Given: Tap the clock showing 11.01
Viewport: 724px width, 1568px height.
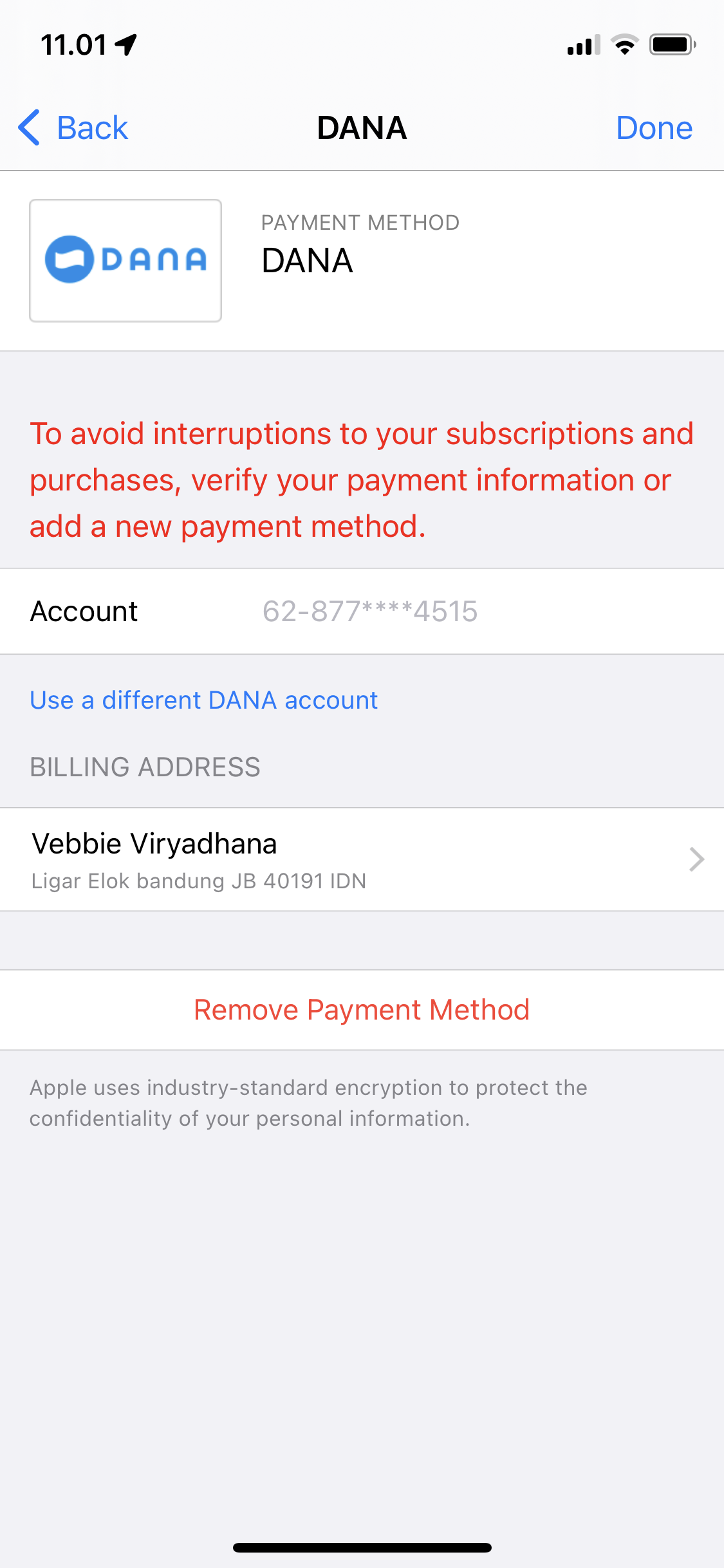Looking at the screenshot, I should (73, 44).
